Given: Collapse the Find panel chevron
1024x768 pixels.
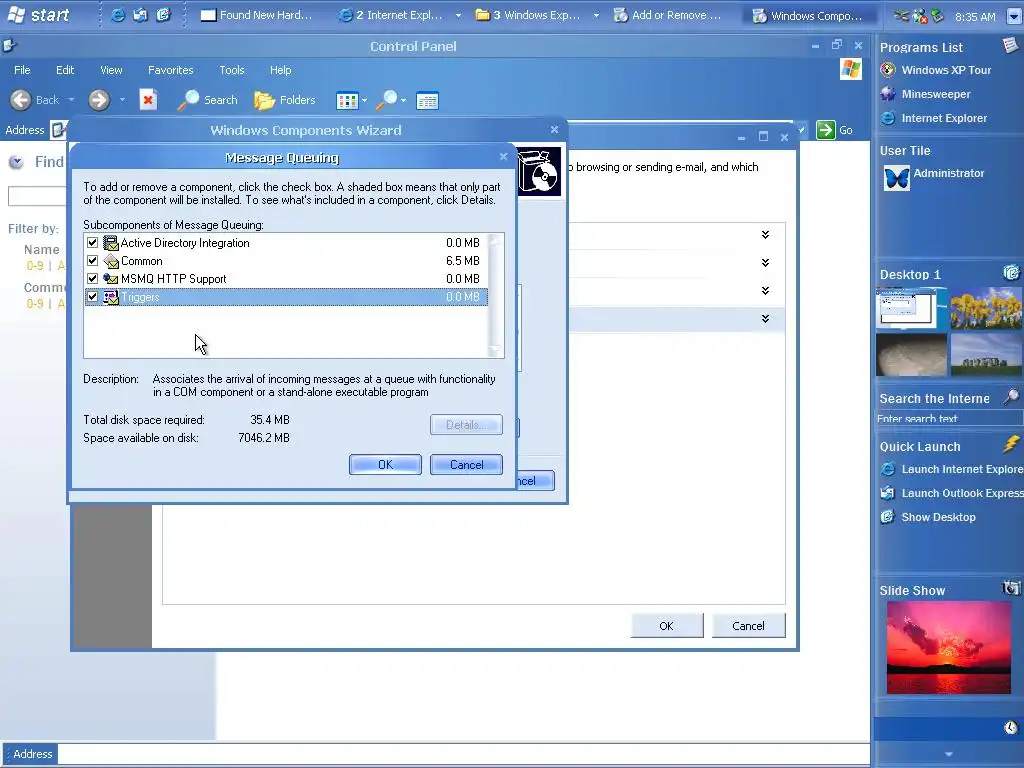Looking at the screenshot, I should (16, 162).
